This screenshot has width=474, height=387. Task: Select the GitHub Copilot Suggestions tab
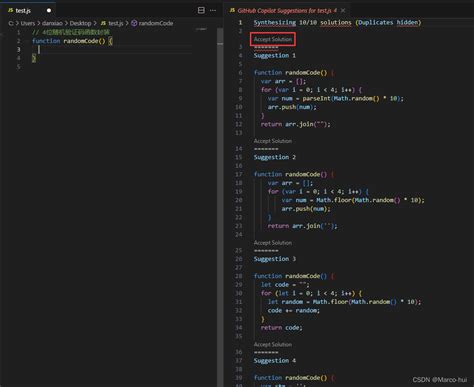[287, 11]
